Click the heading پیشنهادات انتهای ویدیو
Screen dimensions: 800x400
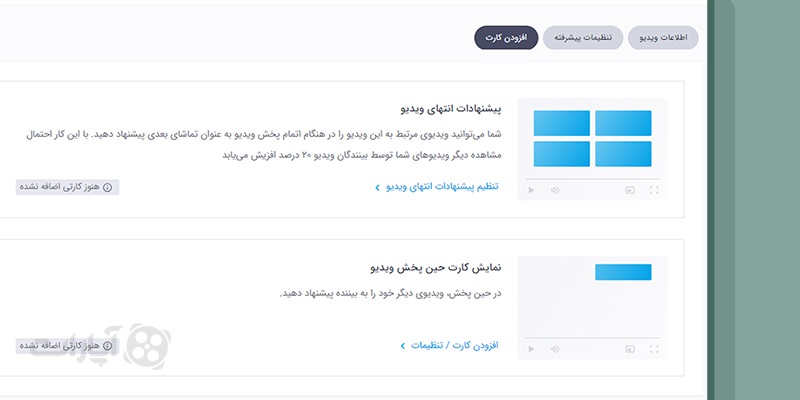(451, 109)
